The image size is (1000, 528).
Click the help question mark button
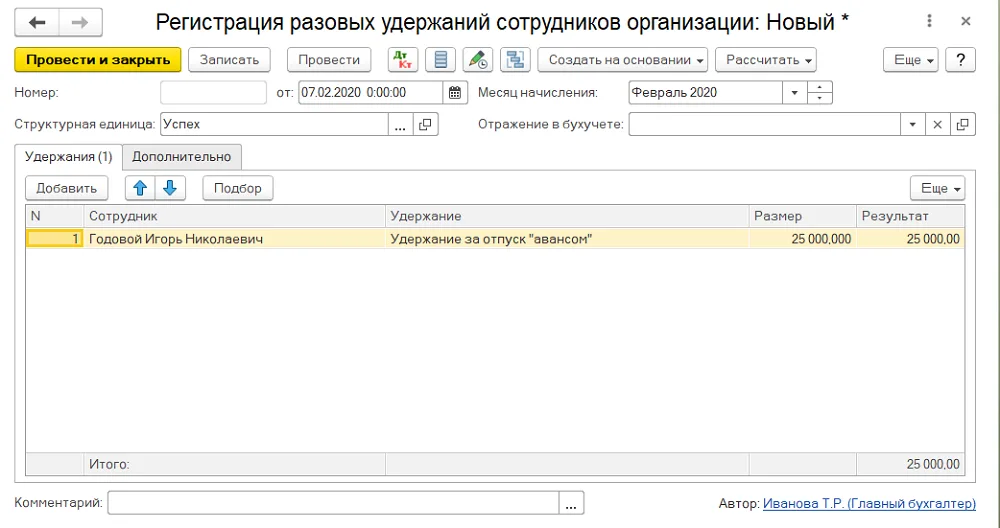tap(960, 60)
